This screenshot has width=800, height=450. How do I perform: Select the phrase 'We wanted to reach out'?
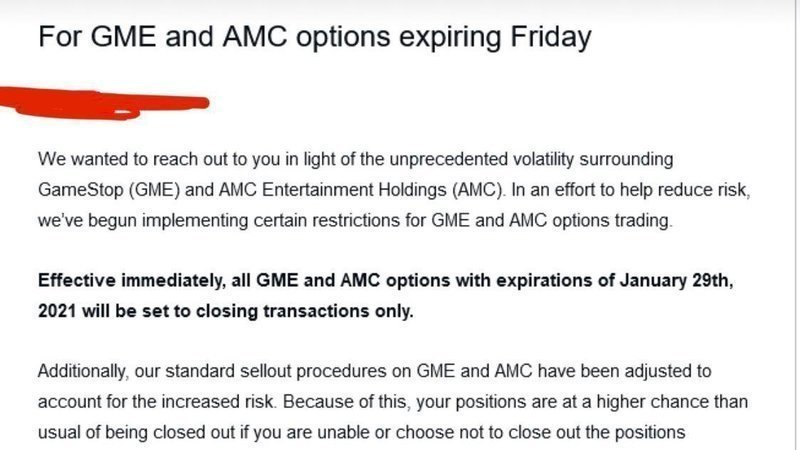tap(133, 159)
